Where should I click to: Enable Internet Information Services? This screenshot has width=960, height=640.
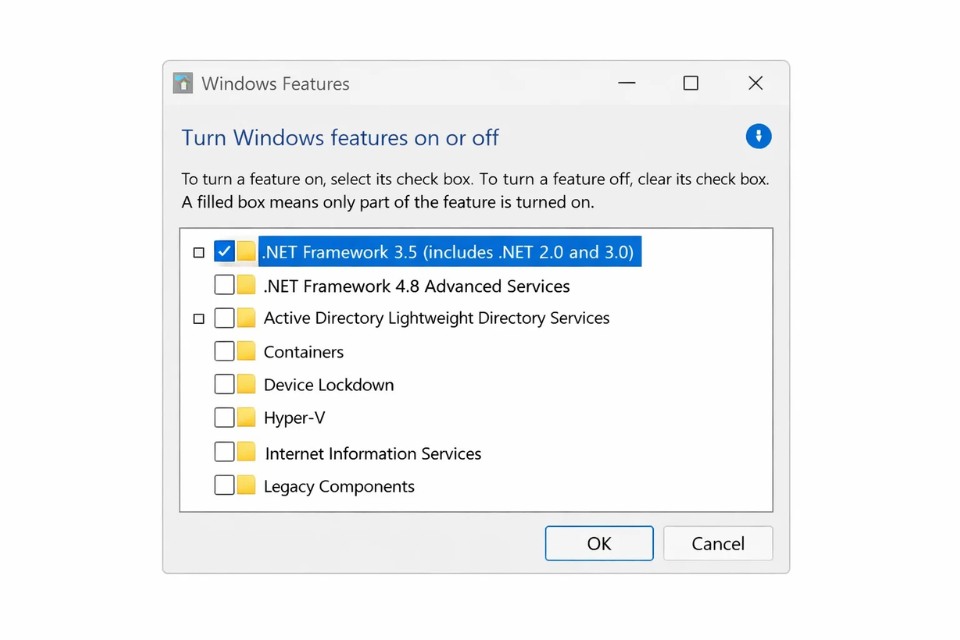pyautogui.click(x=224, y=451)
